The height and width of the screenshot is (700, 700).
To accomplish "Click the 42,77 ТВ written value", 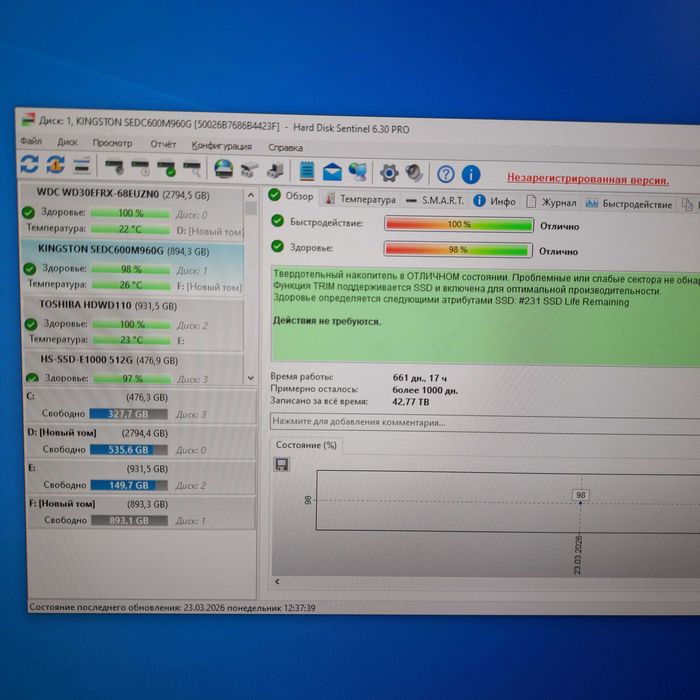I will (x=411, y=402).
